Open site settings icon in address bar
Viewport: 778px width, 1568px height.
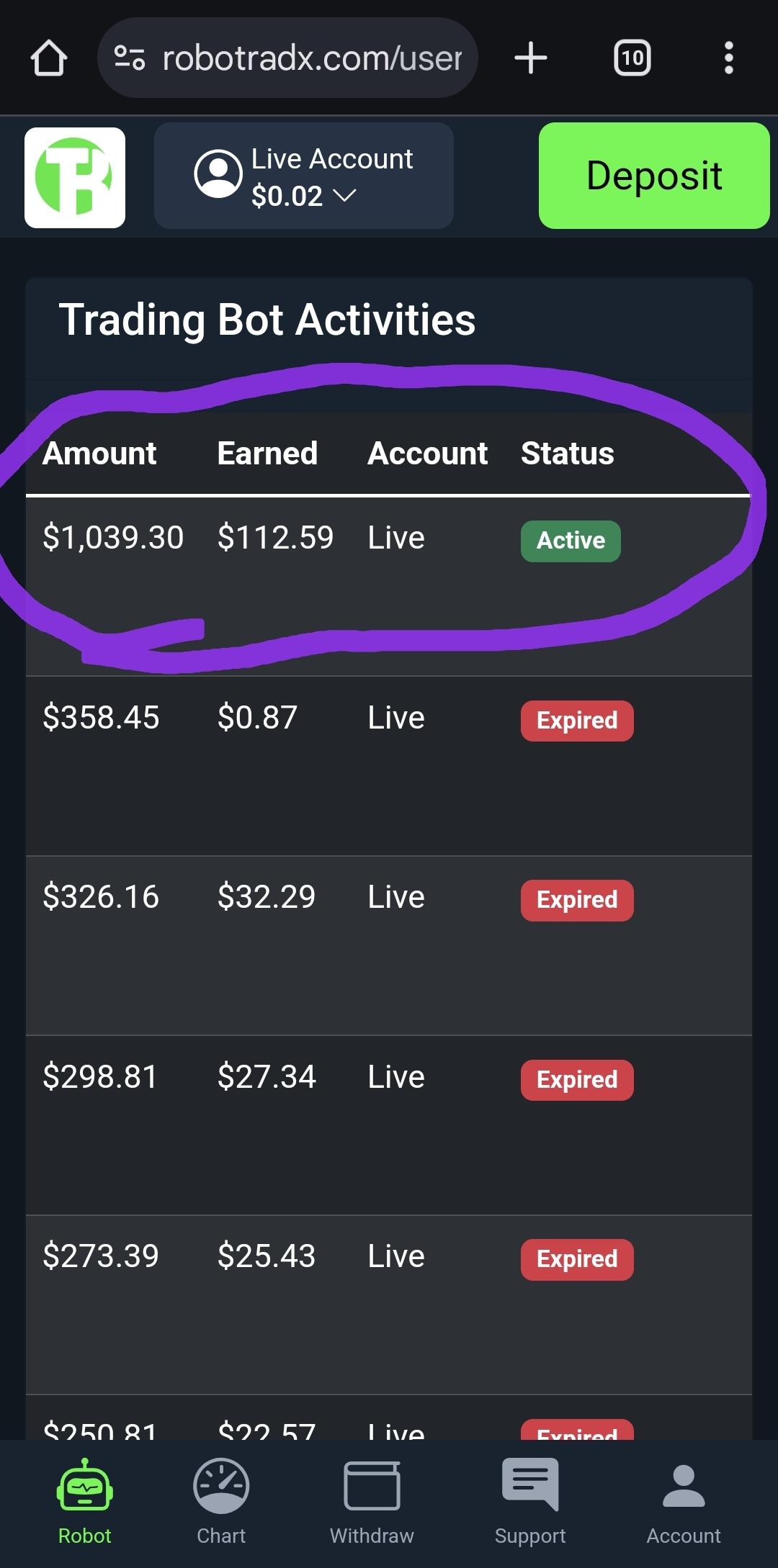pyautogui.click(x=130, y=58)
